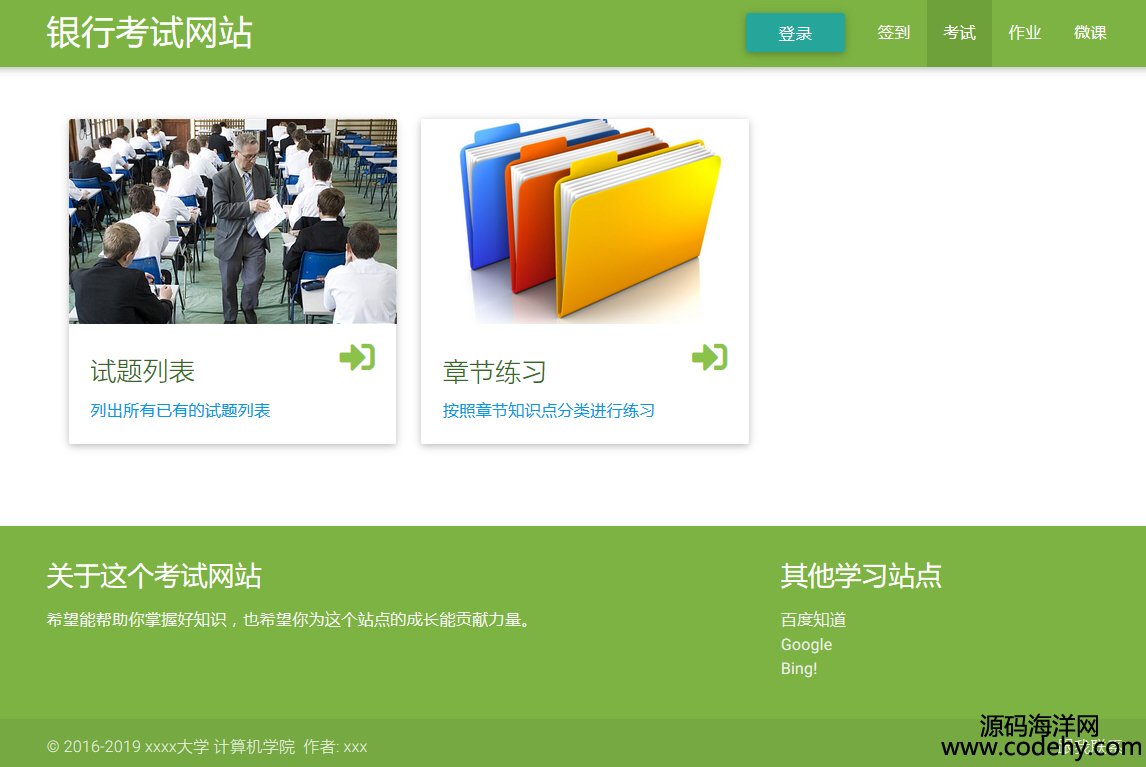Click the enter icon on 试题列表 card
This screenshot has height=767, width=1146.
[x=357, y=358]
